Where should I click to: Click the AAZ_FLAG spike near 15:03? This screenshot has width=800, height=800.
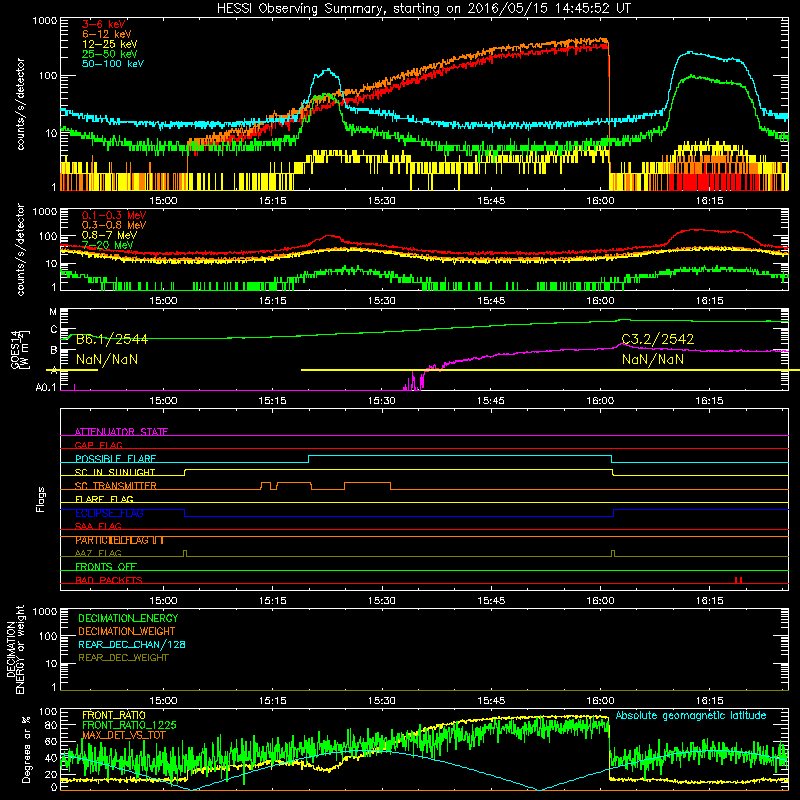[x=185, y=553]
